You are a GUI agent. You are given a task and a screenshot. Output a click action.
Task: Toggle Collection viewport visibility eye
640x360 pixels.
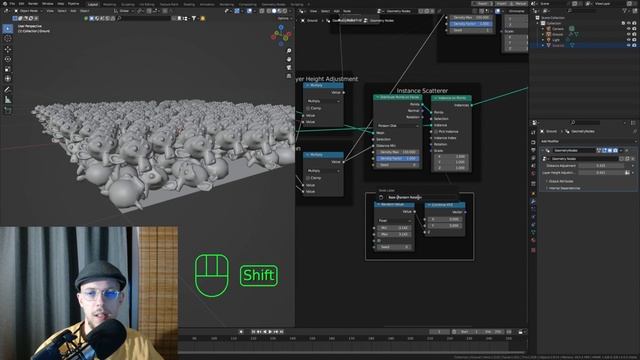629,23
